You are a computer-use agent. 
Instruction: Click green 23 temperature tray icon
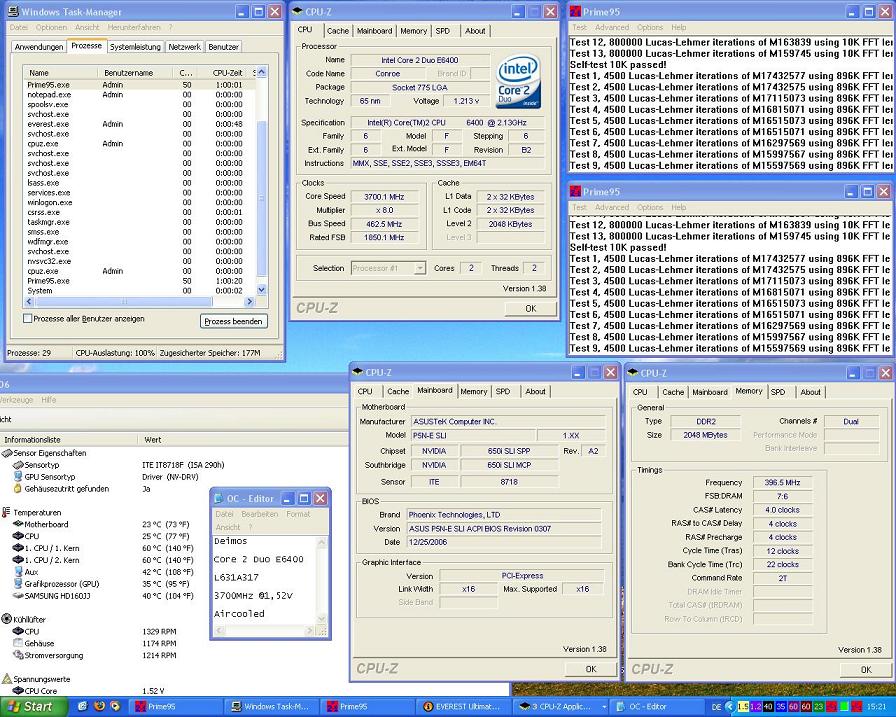pyautogui.click(x=818, y=707)
